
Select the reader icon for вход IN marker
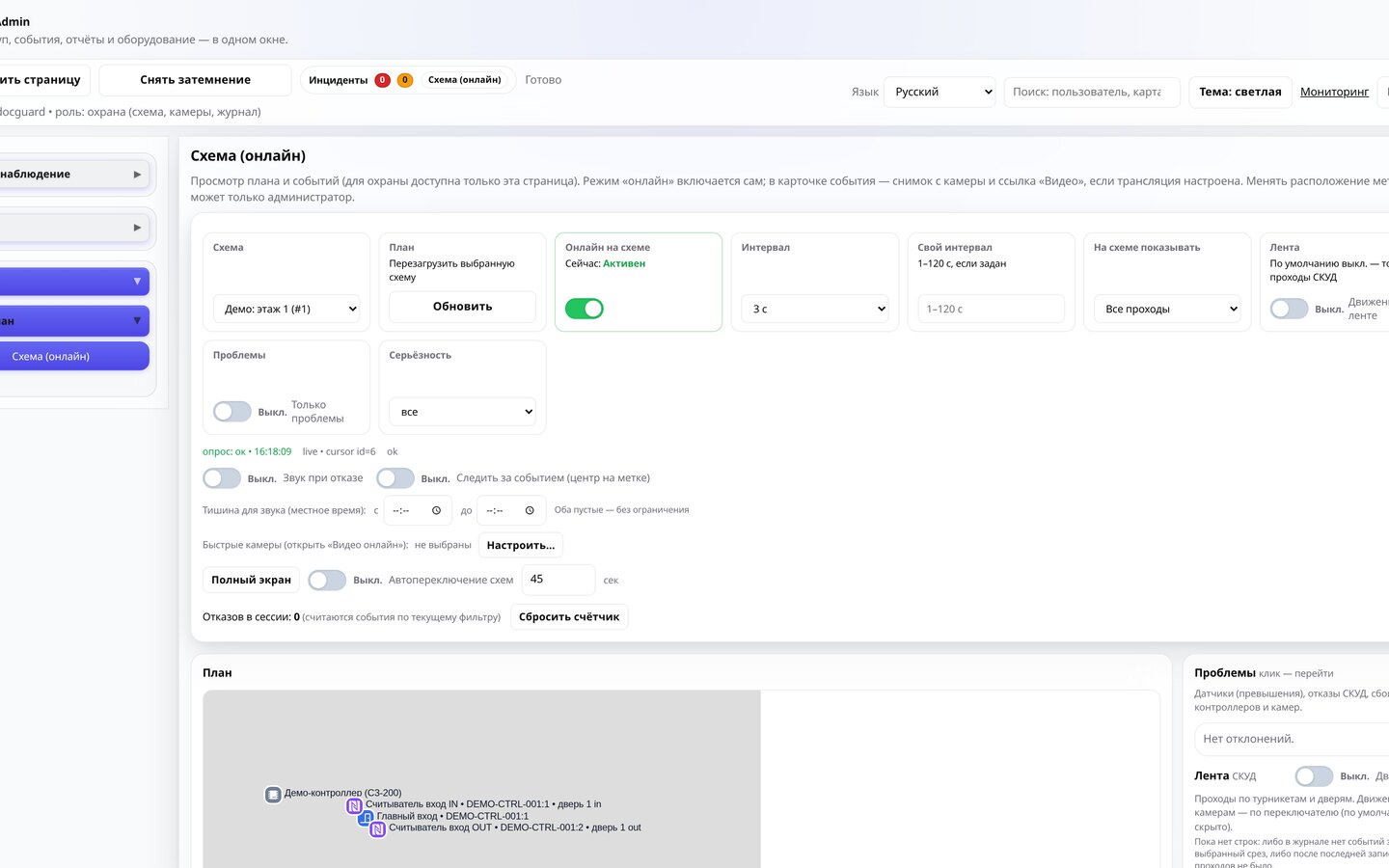354,805
